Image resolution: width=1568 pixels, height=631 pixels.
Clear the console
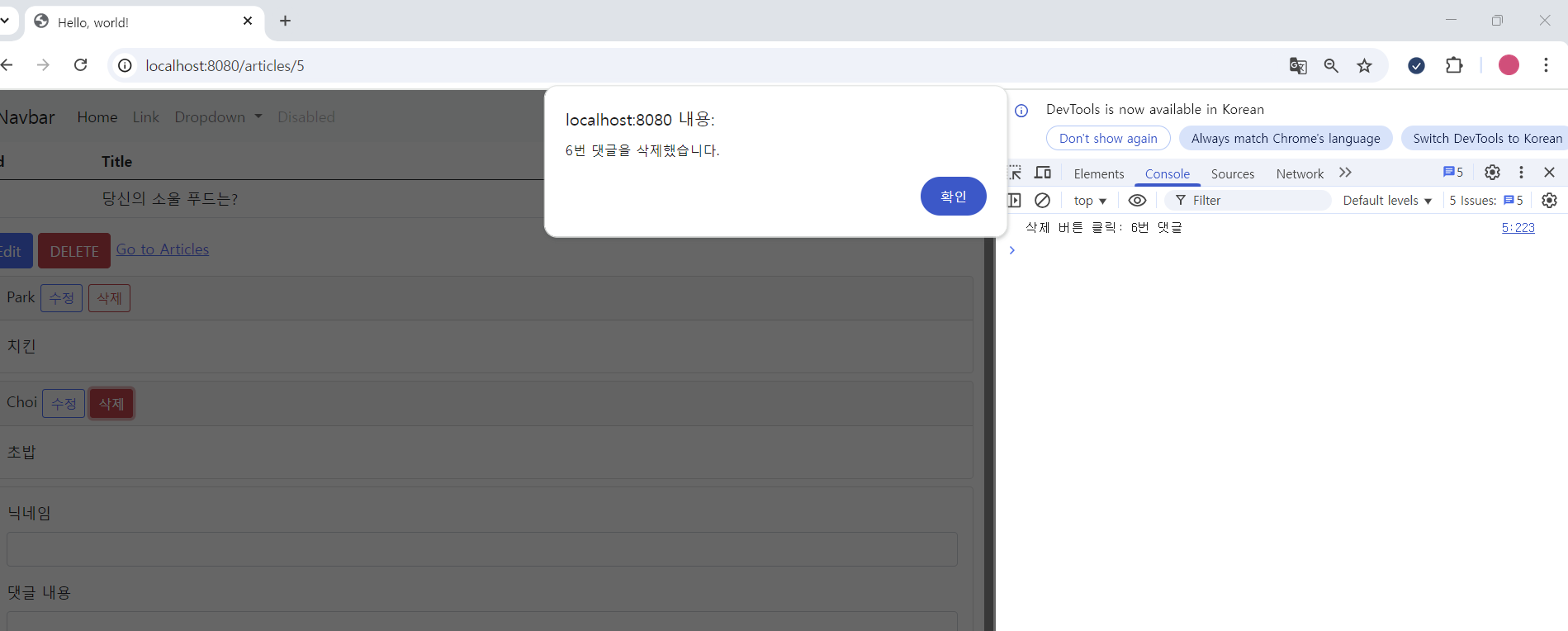[1042, 200]
